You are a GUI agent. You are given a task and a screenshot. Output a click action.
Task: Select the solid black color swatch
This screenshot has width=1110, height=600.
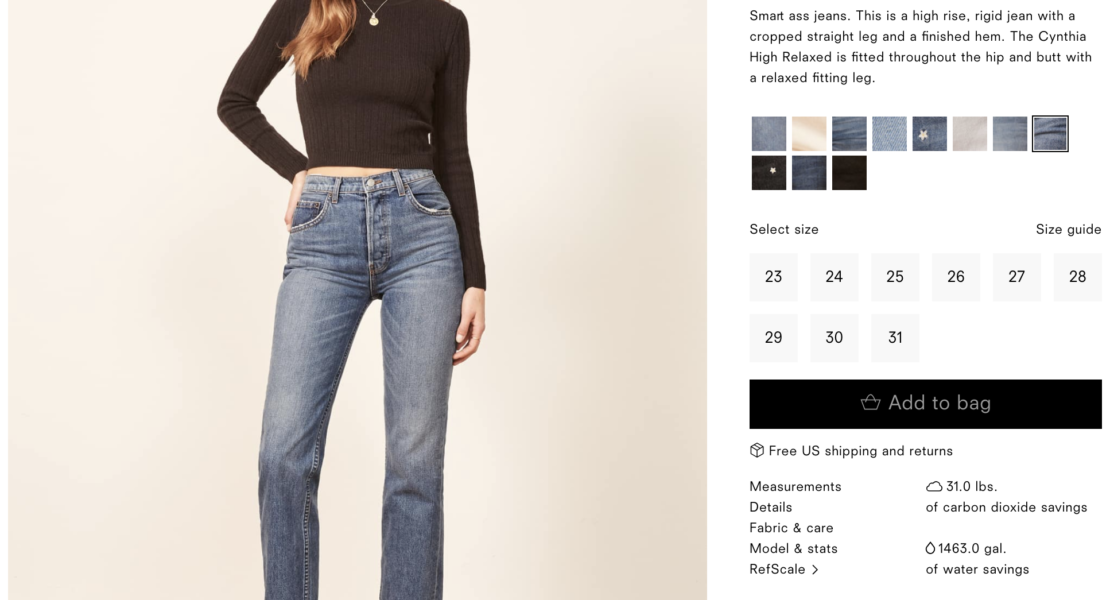(x=849, y=173)
